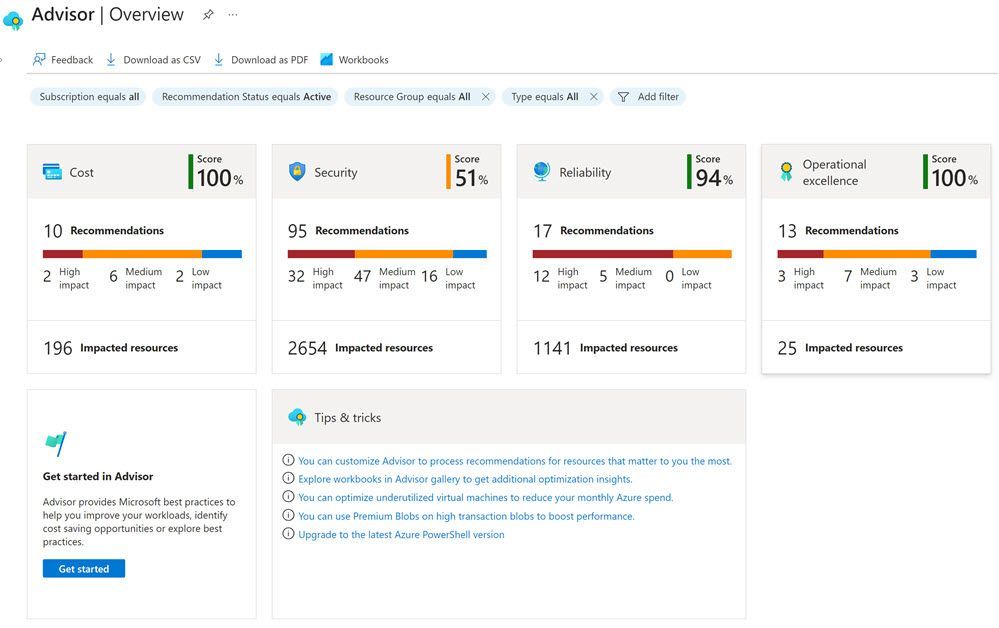Click the Operational excellence ribbon icon
This screenshot has width=999, height=628.
point(786,172)
